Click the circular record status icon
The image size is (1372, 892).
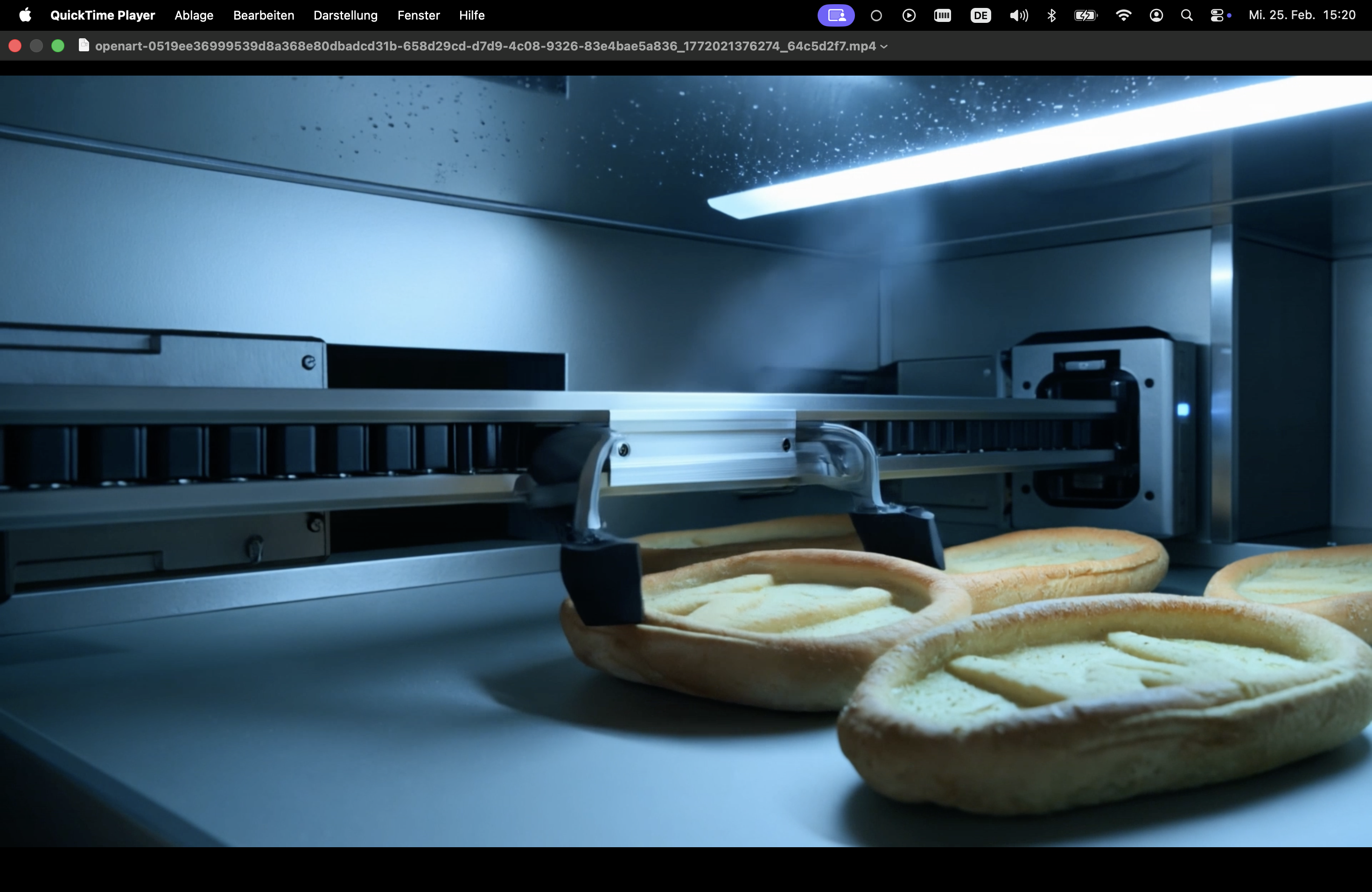coord(875,15)
